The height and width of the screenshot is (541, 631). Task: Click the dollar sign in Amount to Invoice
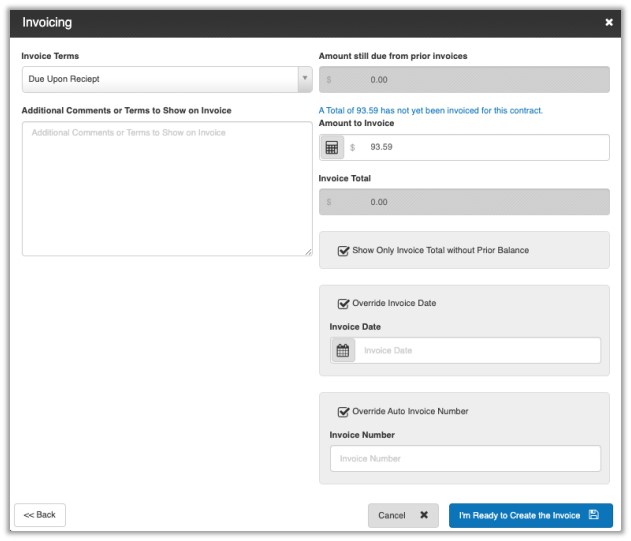[x=352, y=147]
